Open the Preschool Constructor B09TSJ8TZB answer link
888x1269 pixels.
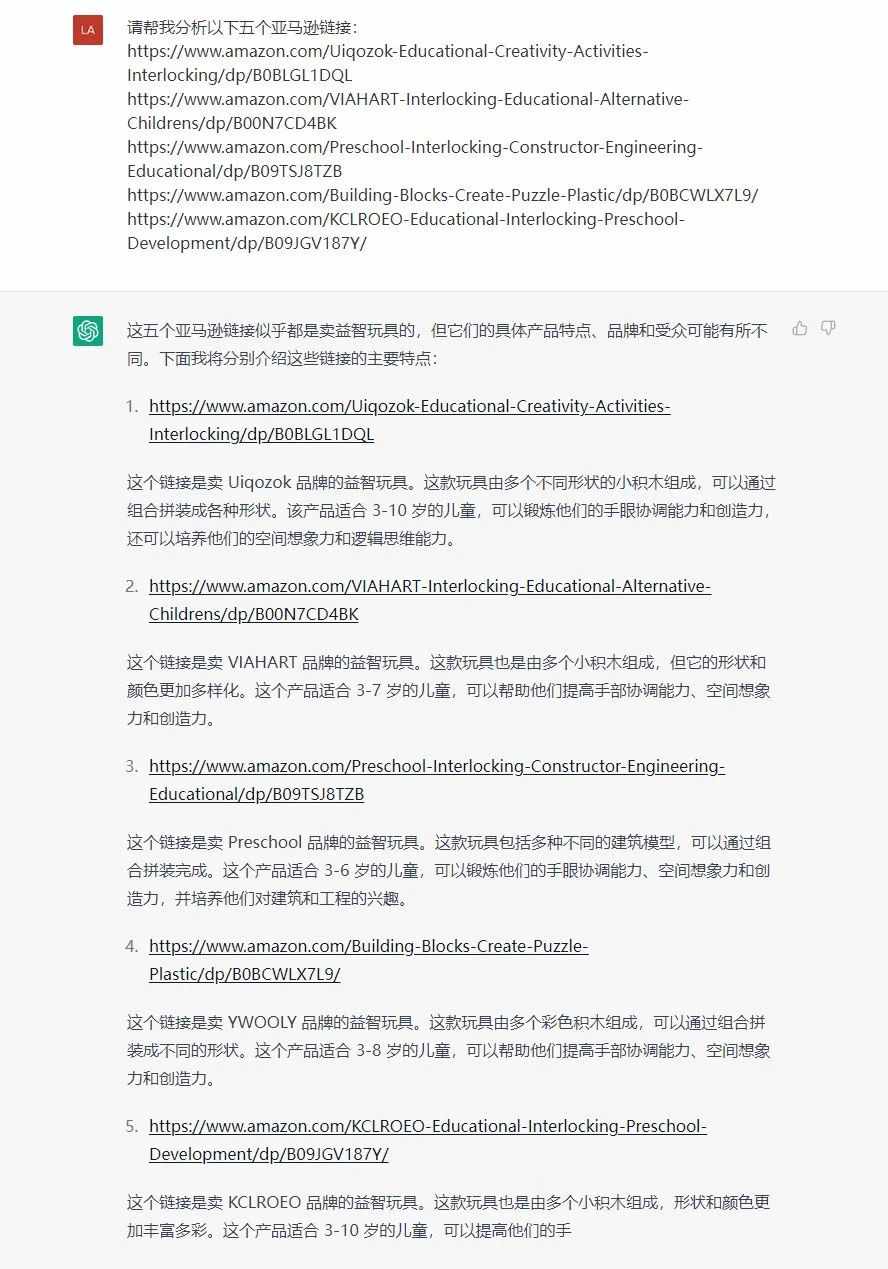(x=437, y=780)
